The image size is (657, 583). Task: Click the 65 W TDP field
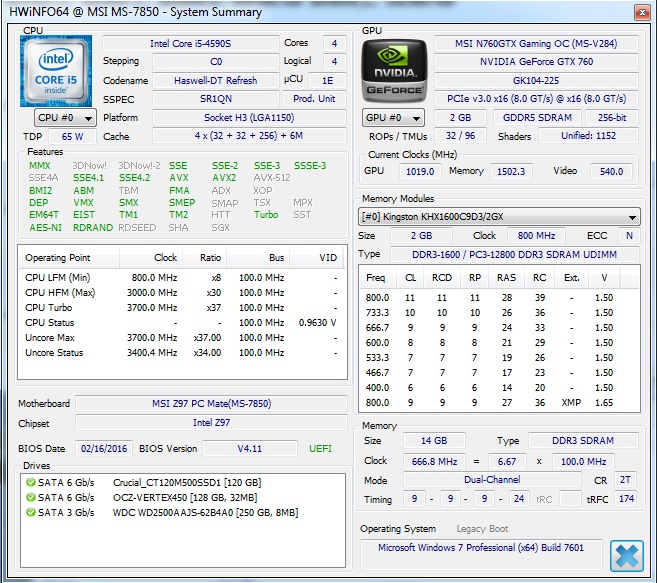(x=72, y=137)
